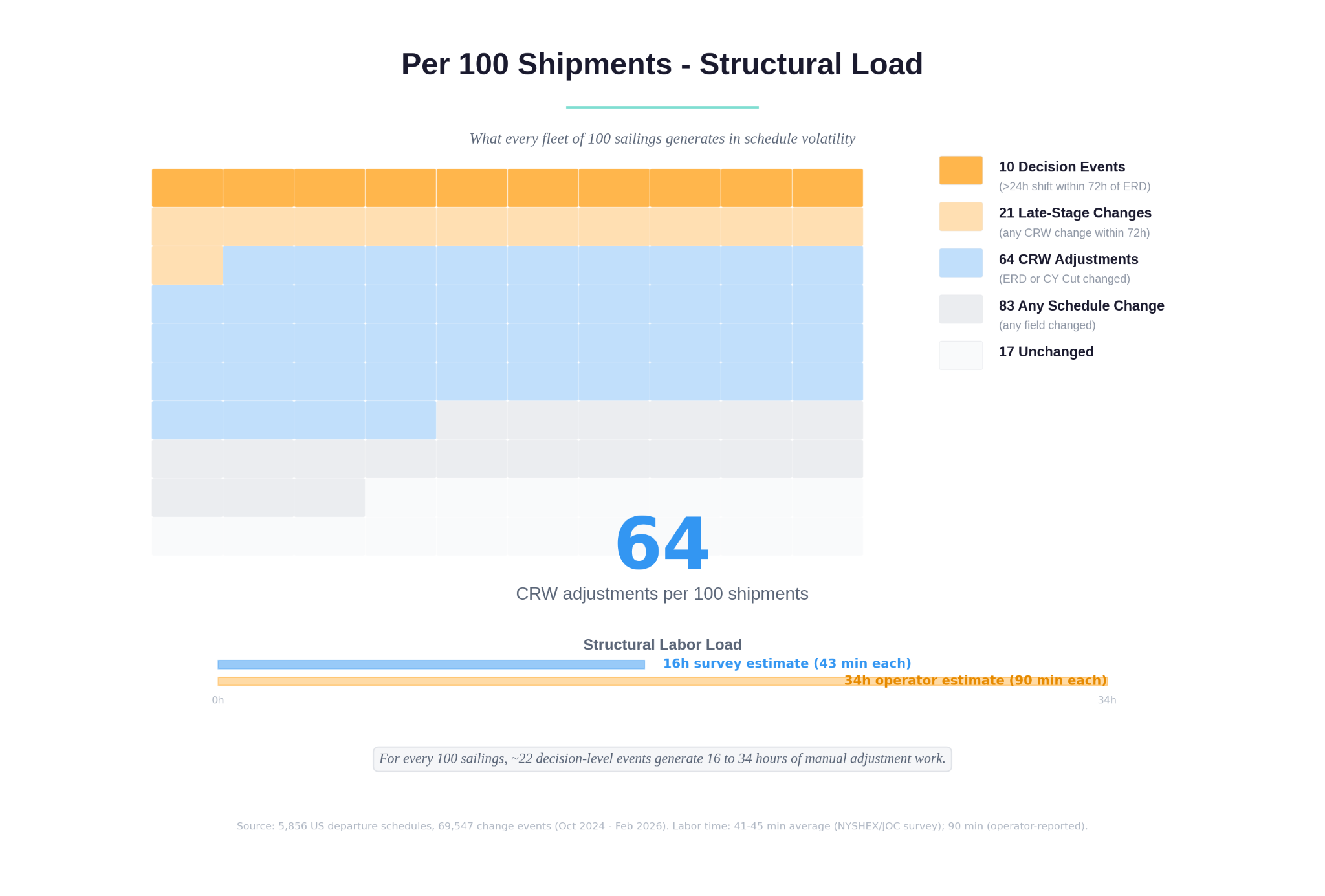Click the gray Any Schedule Change swatch
The width and height of the screenshot is (1325, 896).
(x=961, y=309)
